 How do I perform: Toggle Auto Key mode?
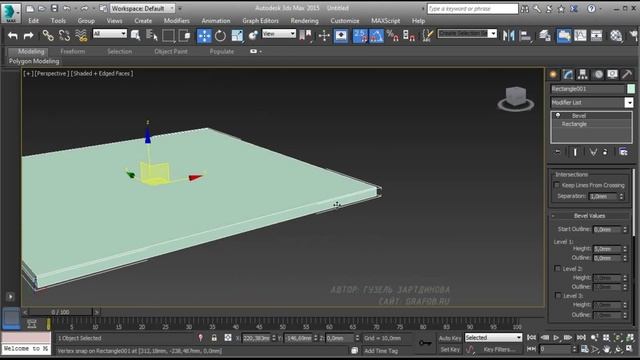point(450,338)
